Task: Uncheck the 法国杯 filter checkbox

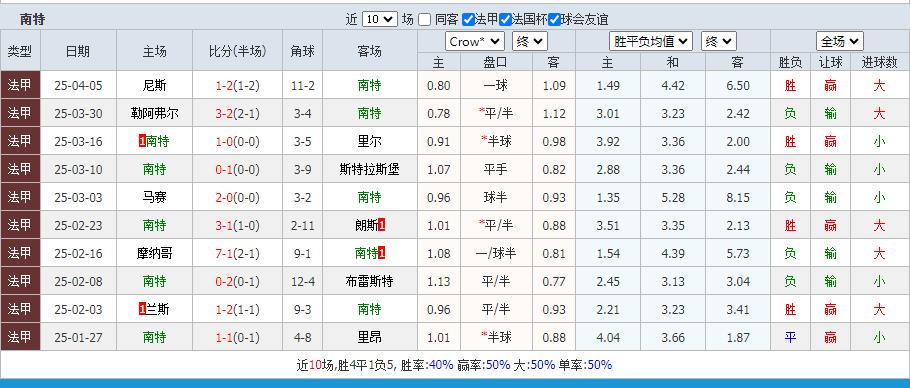Action: (x=505, y=20)
